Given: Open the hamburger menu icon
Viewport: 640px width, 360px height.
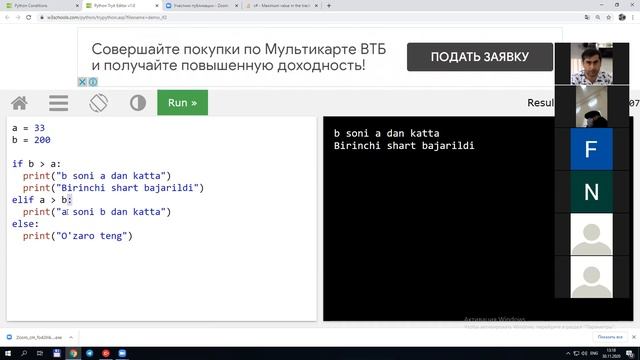Looking at the screenshot, I should point(58,103).
